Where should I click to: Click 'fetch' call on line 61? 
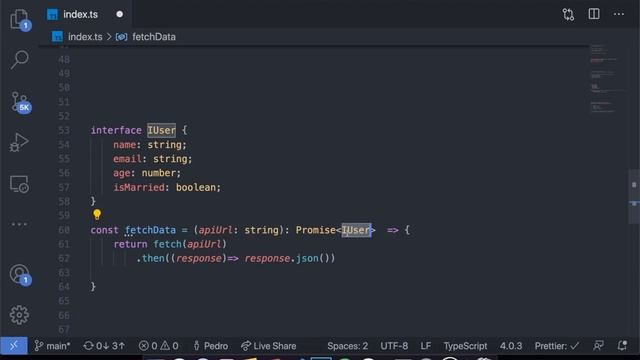pyautogui.click(x=167, y=244)
